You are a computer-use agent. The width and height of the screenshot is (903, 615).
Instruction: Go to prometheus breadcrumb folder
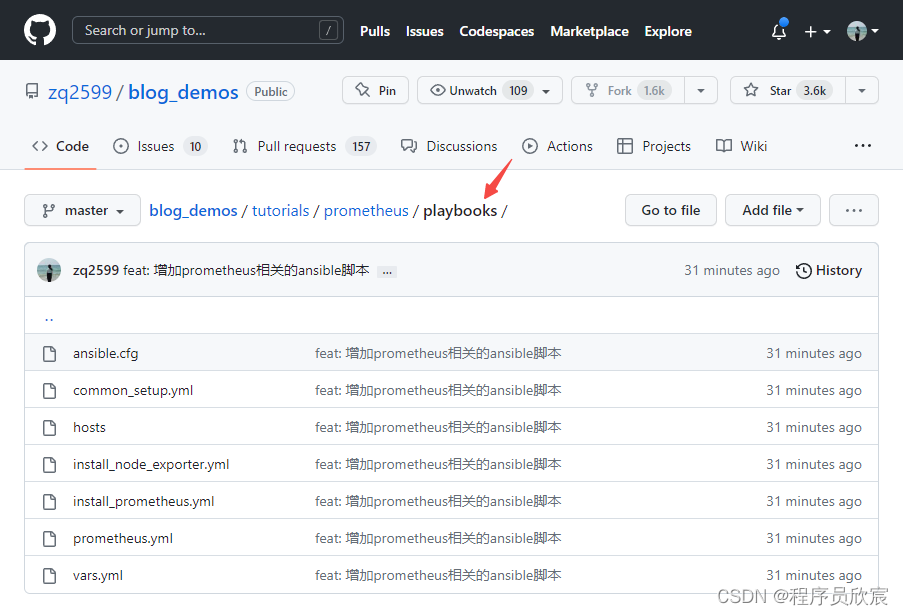[366, 211]
